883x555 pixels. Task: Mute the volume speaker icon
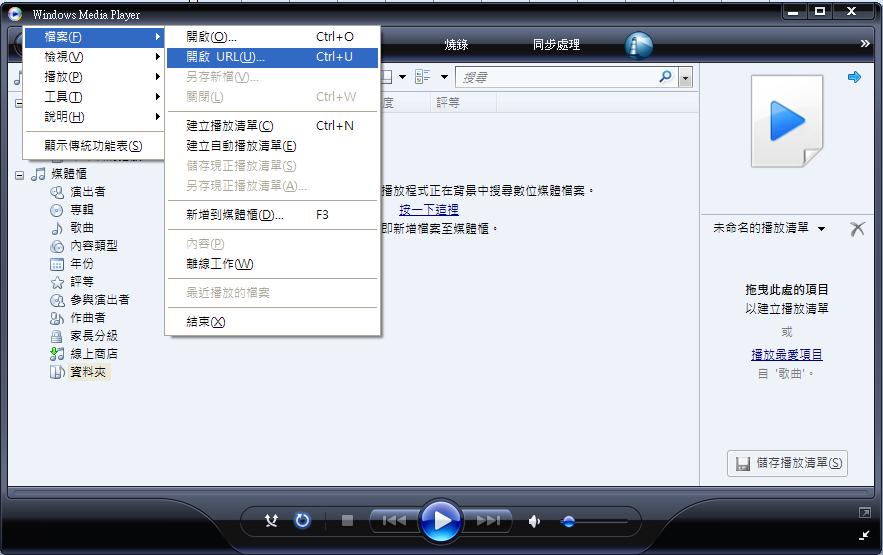point(534,522)
